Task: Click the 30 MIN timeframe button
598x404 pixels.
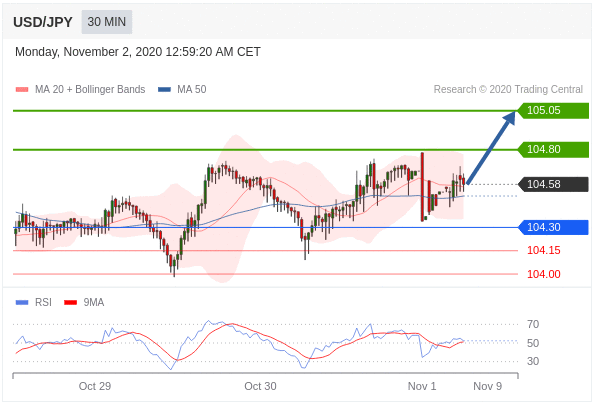Action: [x=107, y=22]
